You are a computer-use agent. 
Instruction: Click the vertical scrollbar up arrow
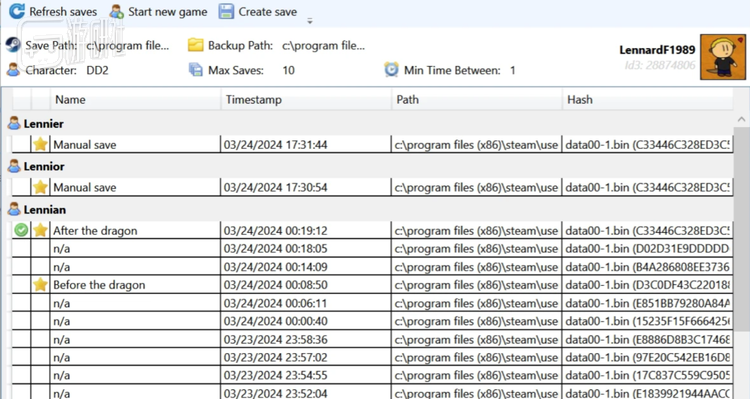[x=741, y=119]
